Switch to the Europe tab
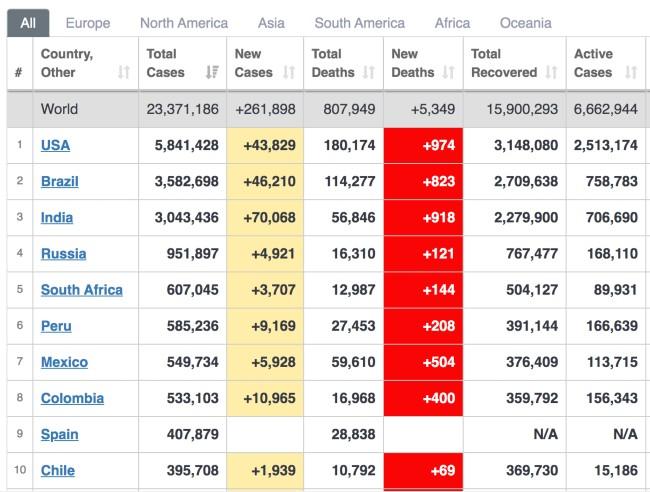This screenshot has width=650, height=492. pos(88,22)
